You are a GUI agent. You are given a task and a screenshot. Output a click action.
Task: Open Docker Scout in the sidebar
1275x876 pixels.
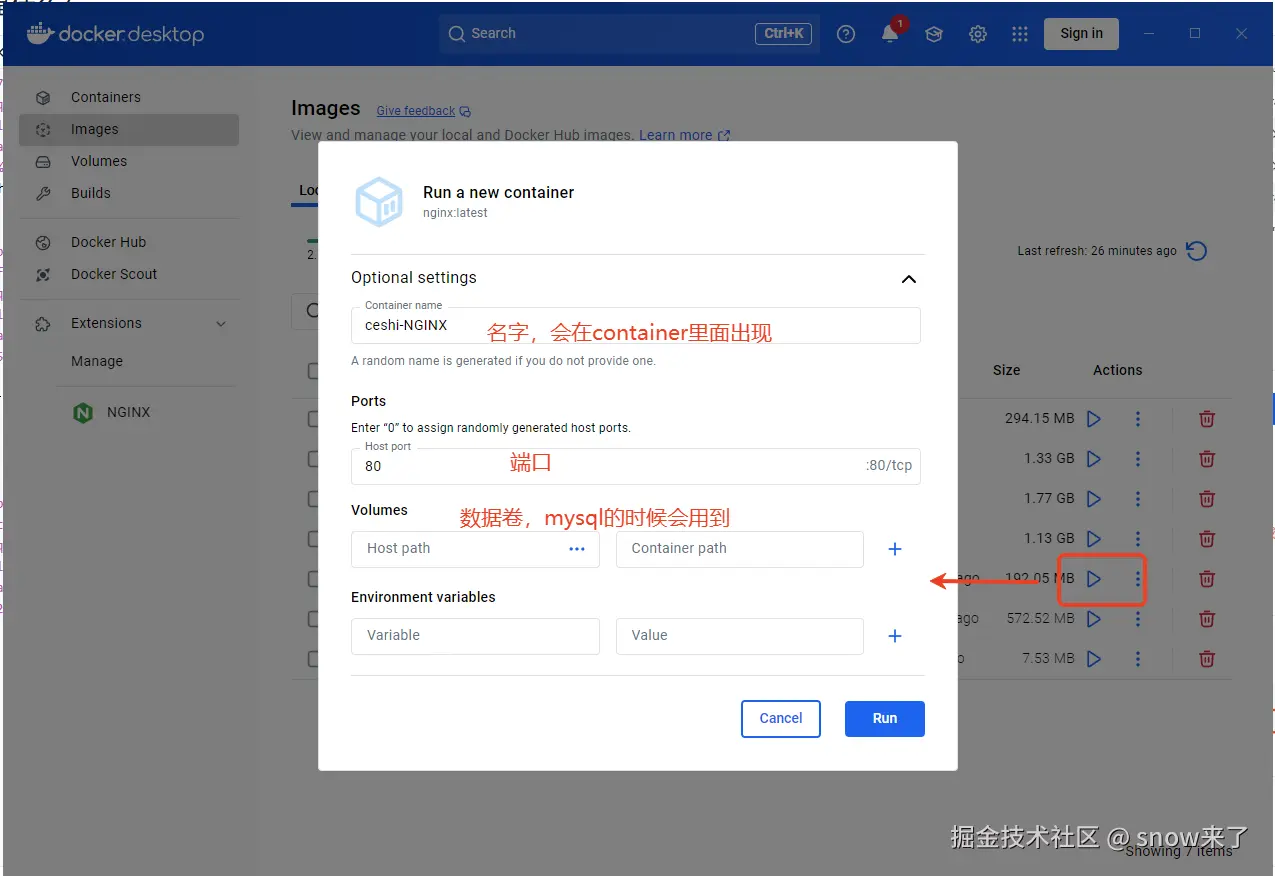point(129,274)
